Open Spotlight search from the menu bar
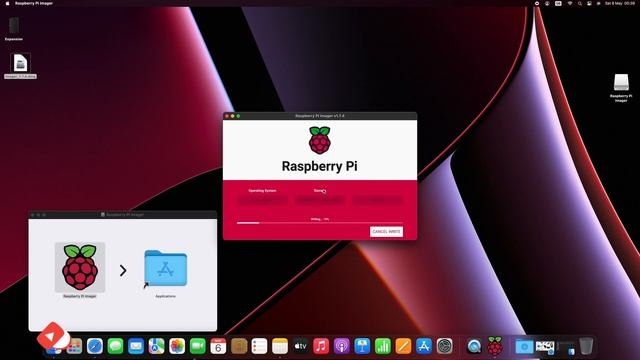 click(x=580, y=3)
